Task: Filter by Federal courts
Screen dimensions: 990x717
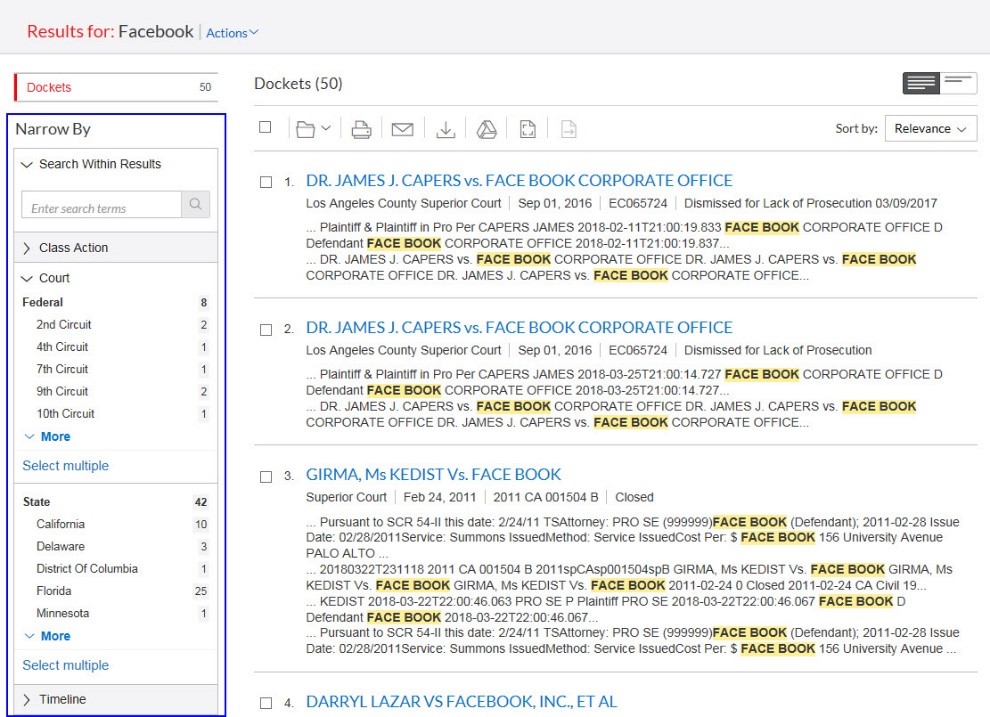Action: [42, 302]
